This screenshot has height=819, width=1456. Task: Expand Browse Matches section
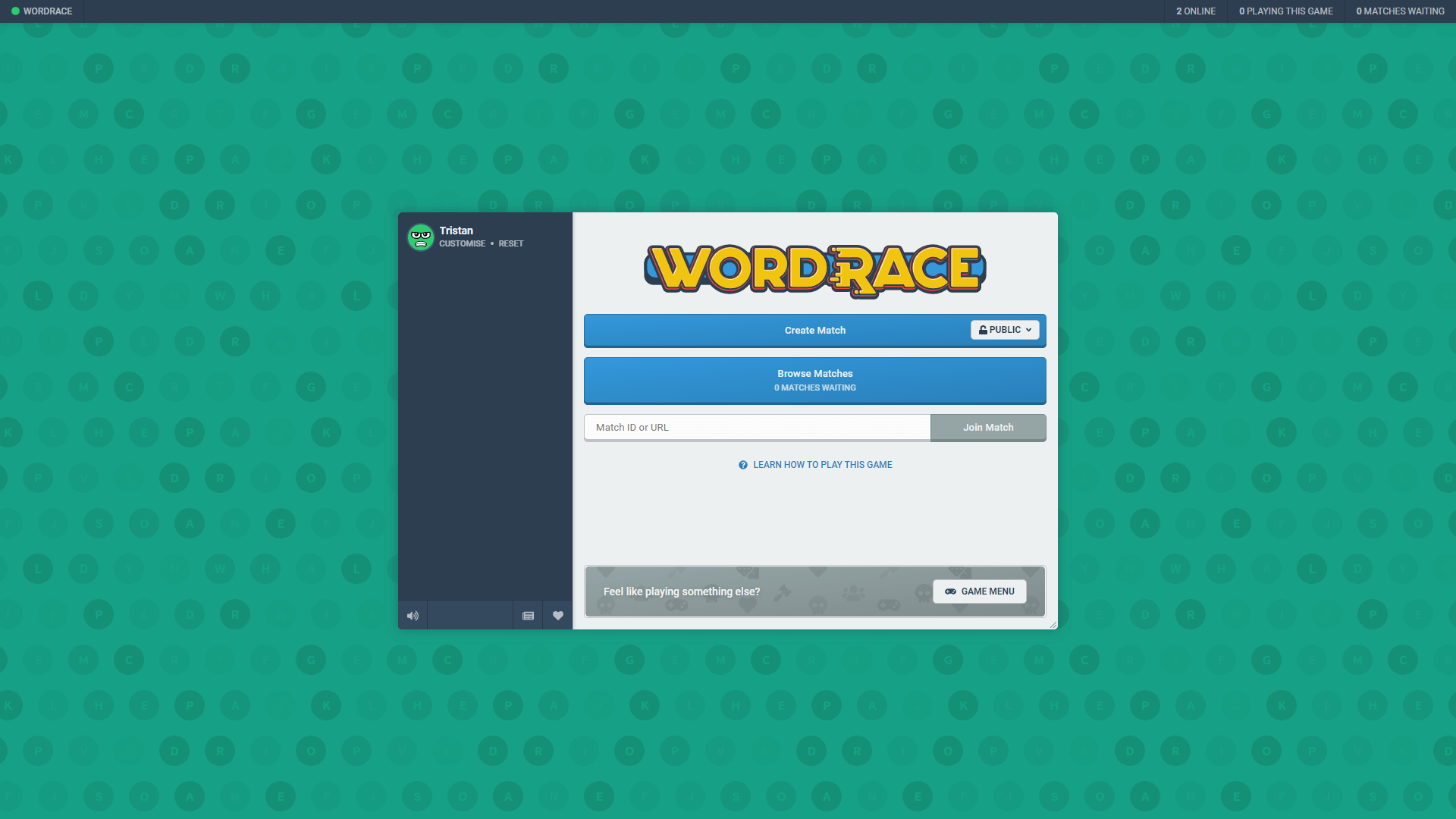(815, 379)
